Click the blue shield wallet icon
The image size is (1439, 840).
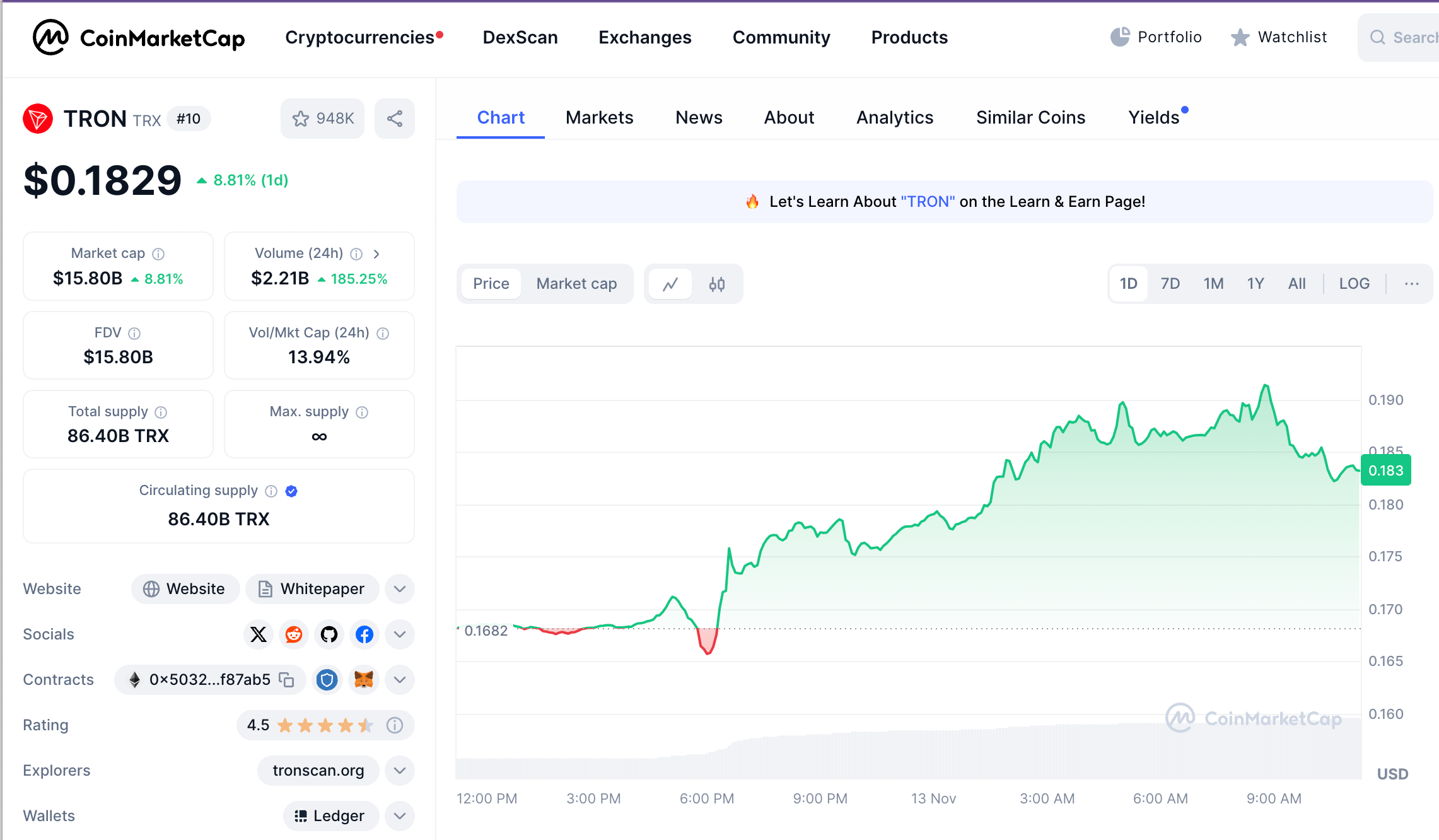[327, 680]
